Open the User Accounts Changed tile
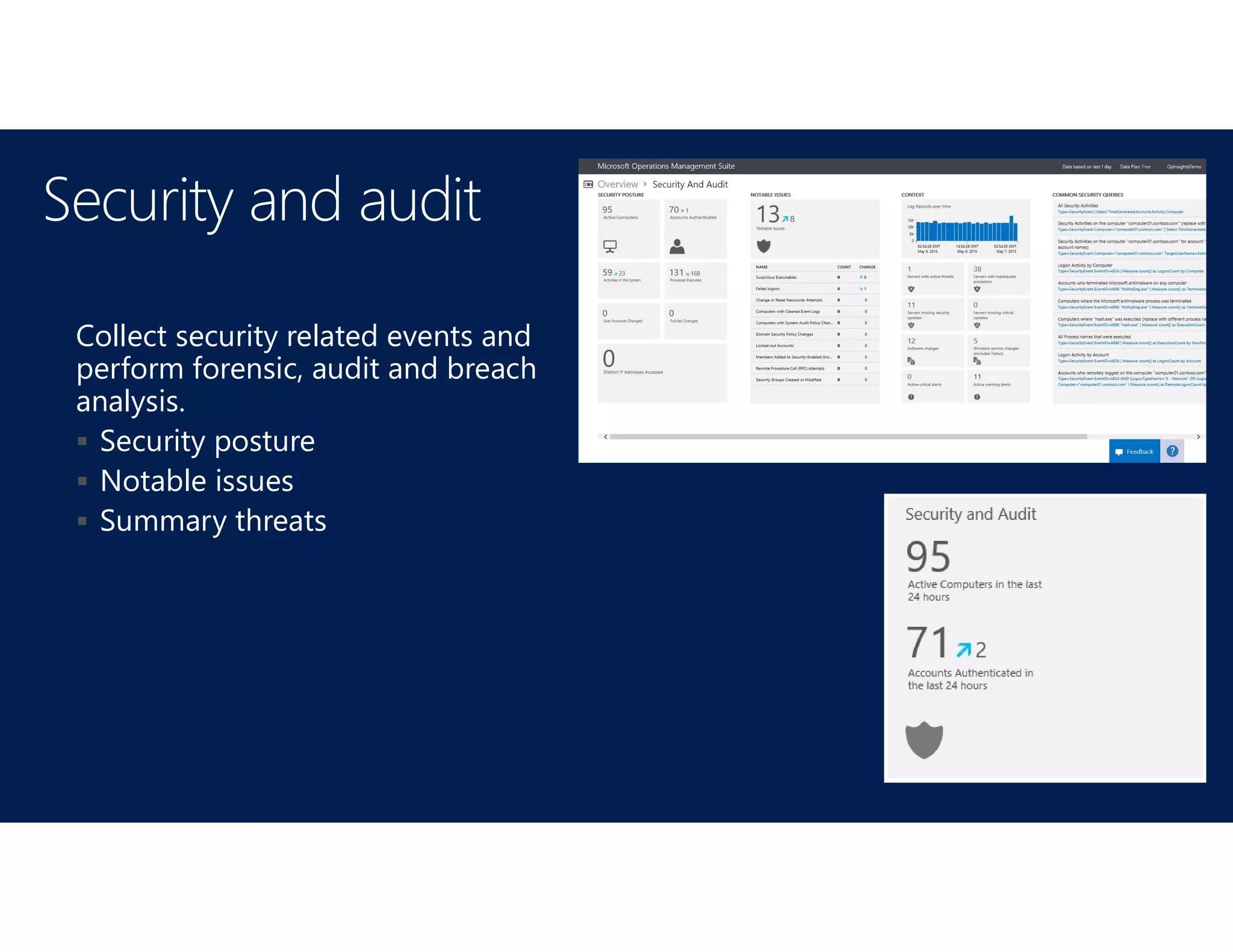Screen dimensions: 1233x952 pos(629,321)
